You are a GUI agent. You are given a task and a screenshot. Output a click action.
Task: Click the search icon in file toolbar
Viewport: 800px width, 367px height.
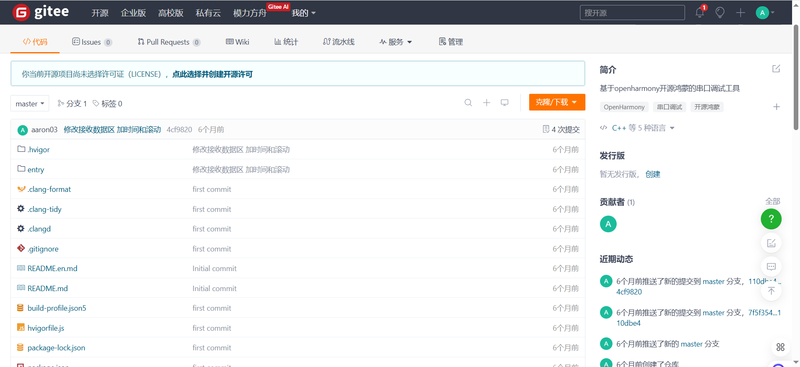[468, 103]
